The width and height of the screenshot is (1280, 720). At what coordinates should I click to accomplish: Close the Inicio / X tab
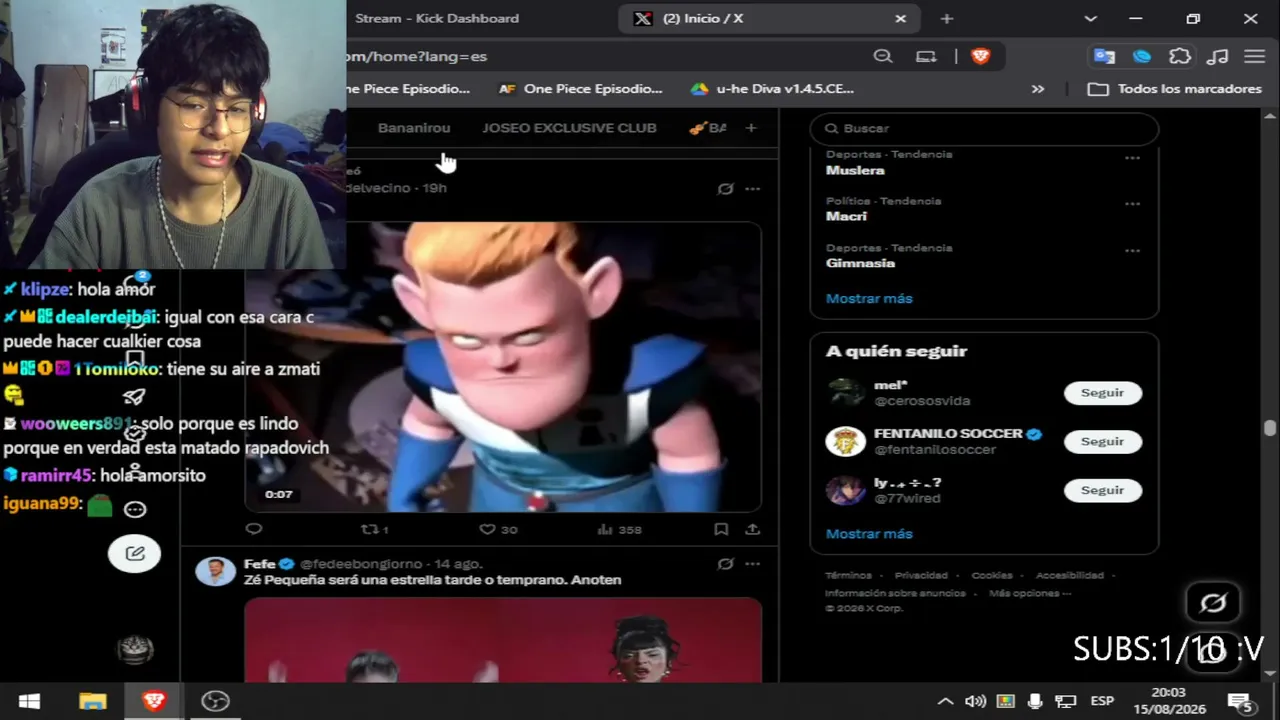click(x=900, y=18)
